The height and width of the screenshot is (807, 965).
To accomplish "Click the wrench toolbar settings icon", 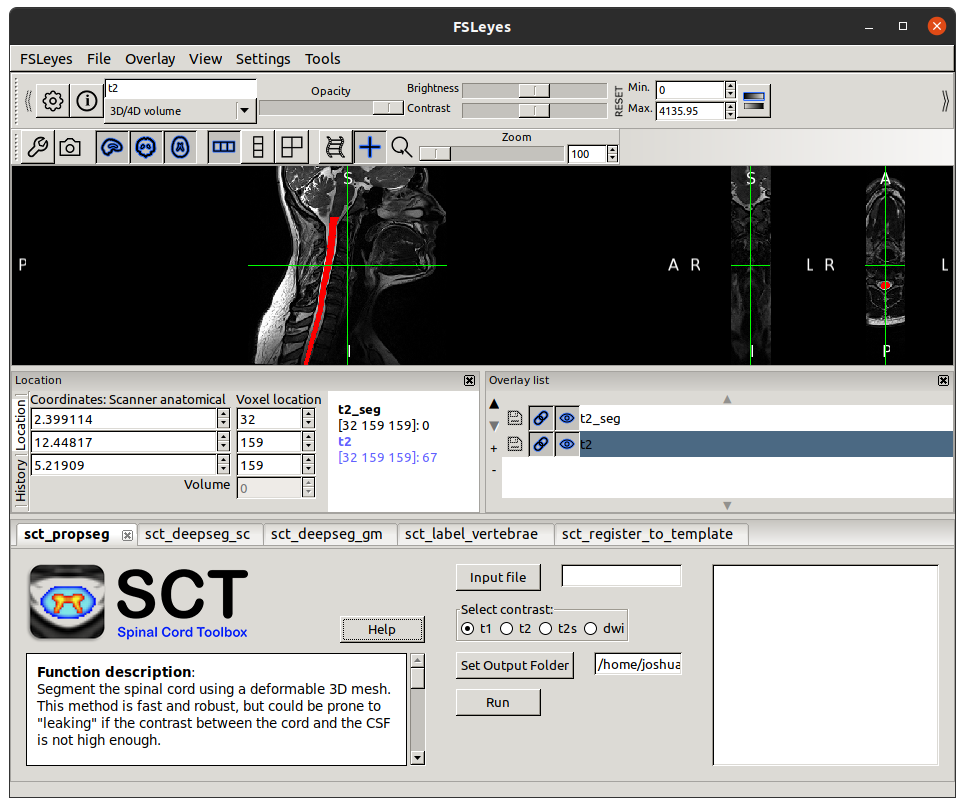I will [x=36, y=147].
